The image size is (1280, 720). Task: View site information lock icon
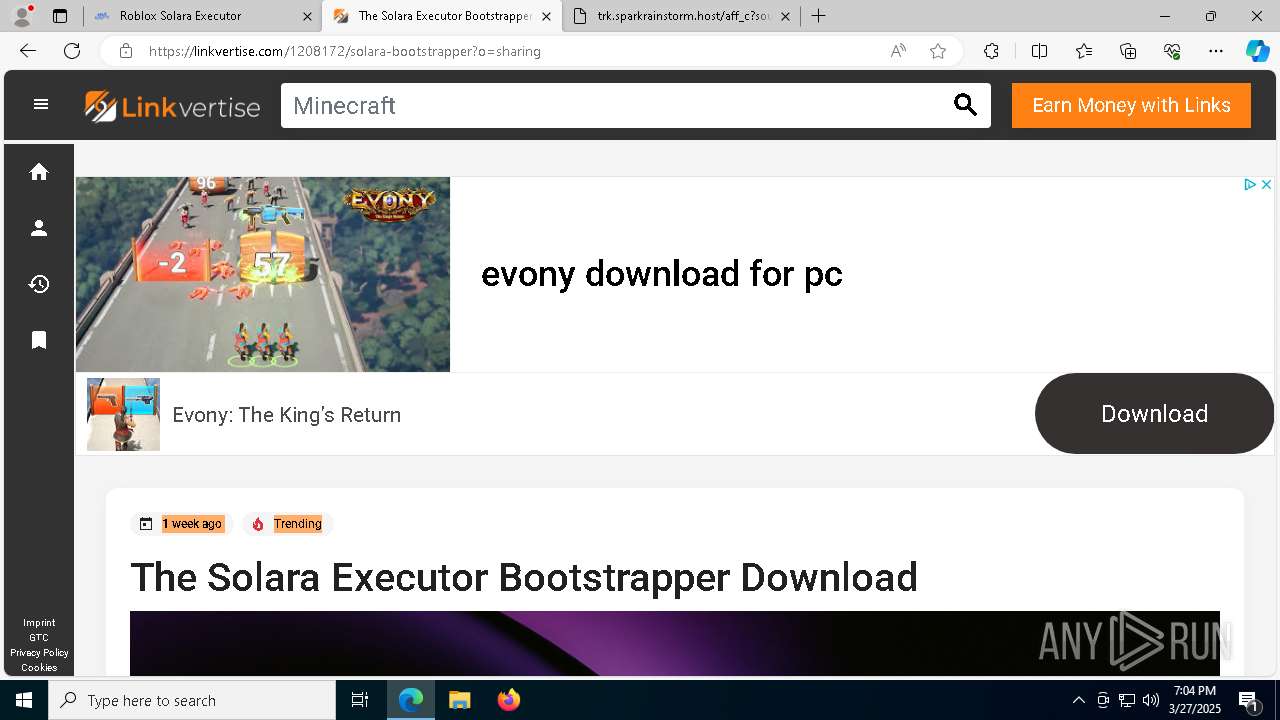pos(125,51)
